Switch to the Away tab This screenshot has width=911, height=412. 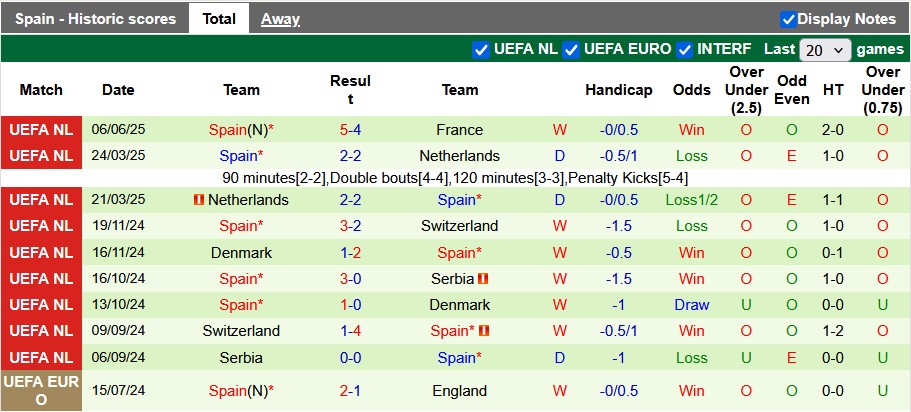tap(280, 19)
